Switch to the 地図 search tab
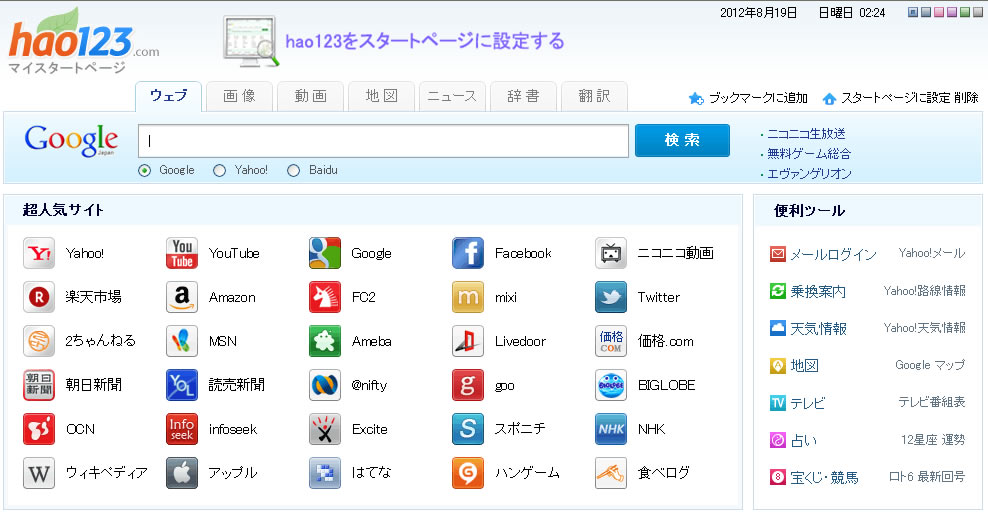 [381, 96]
